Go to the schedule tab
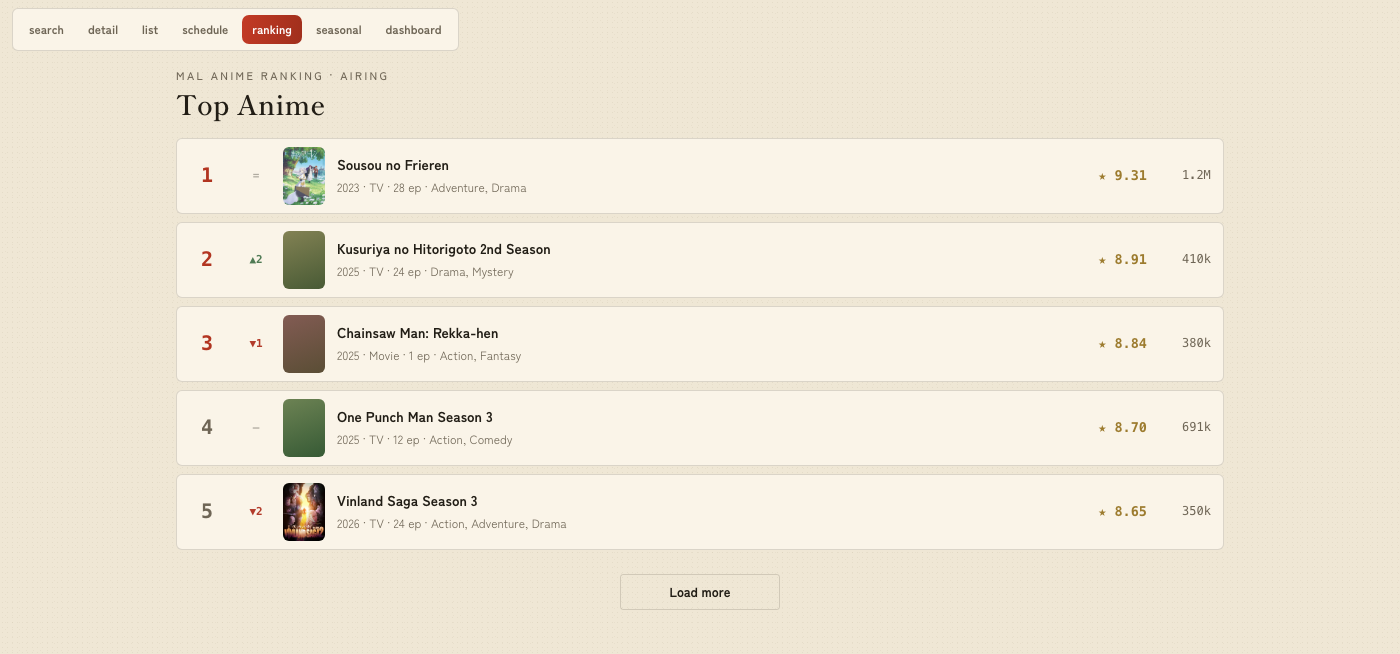The width and height of the screenshot is (1400, 654). 205,30
